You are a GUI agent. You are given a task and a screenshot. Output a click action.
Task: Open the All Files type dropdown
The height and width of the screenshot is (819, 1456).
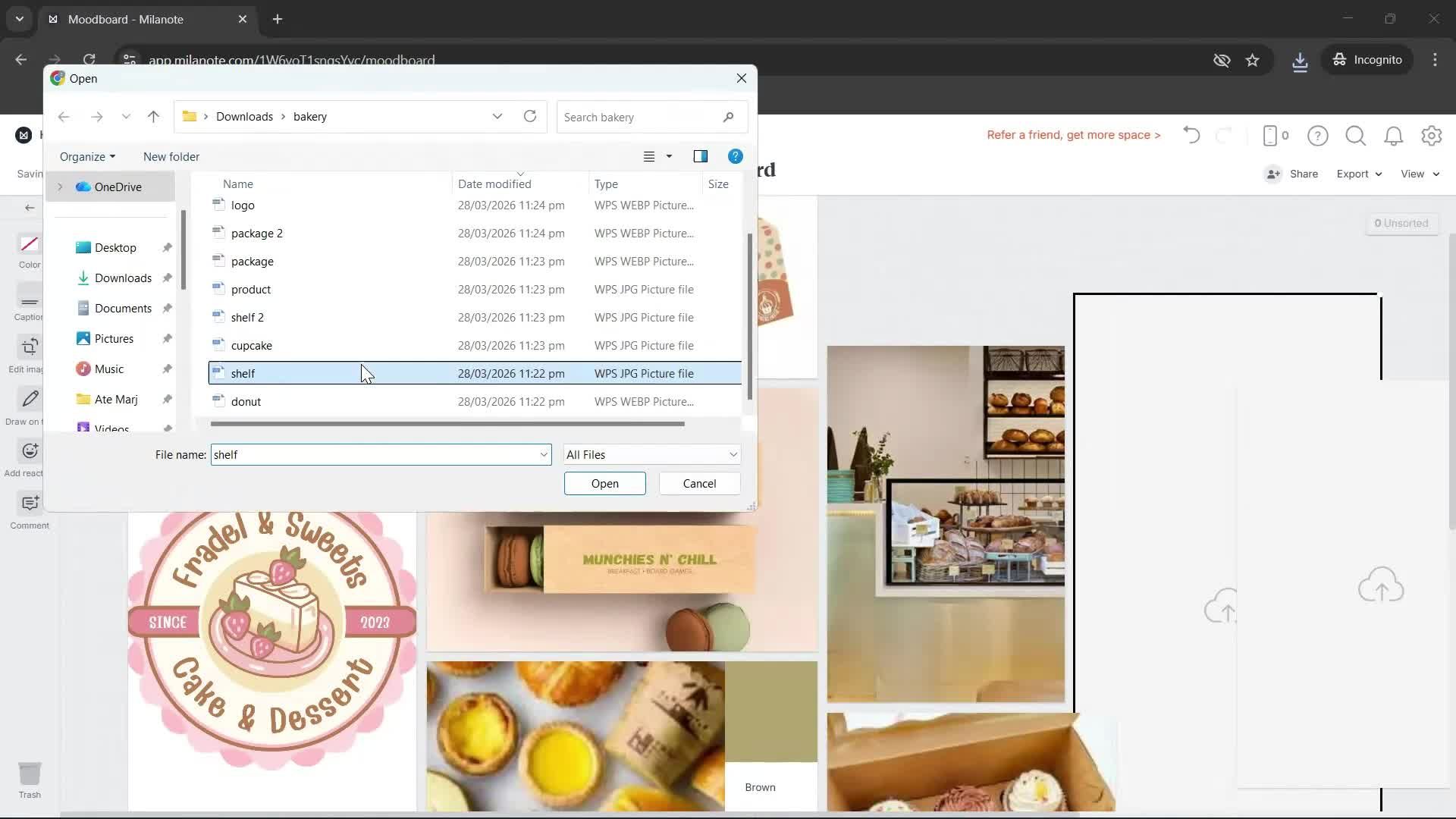tap(651, 455)
